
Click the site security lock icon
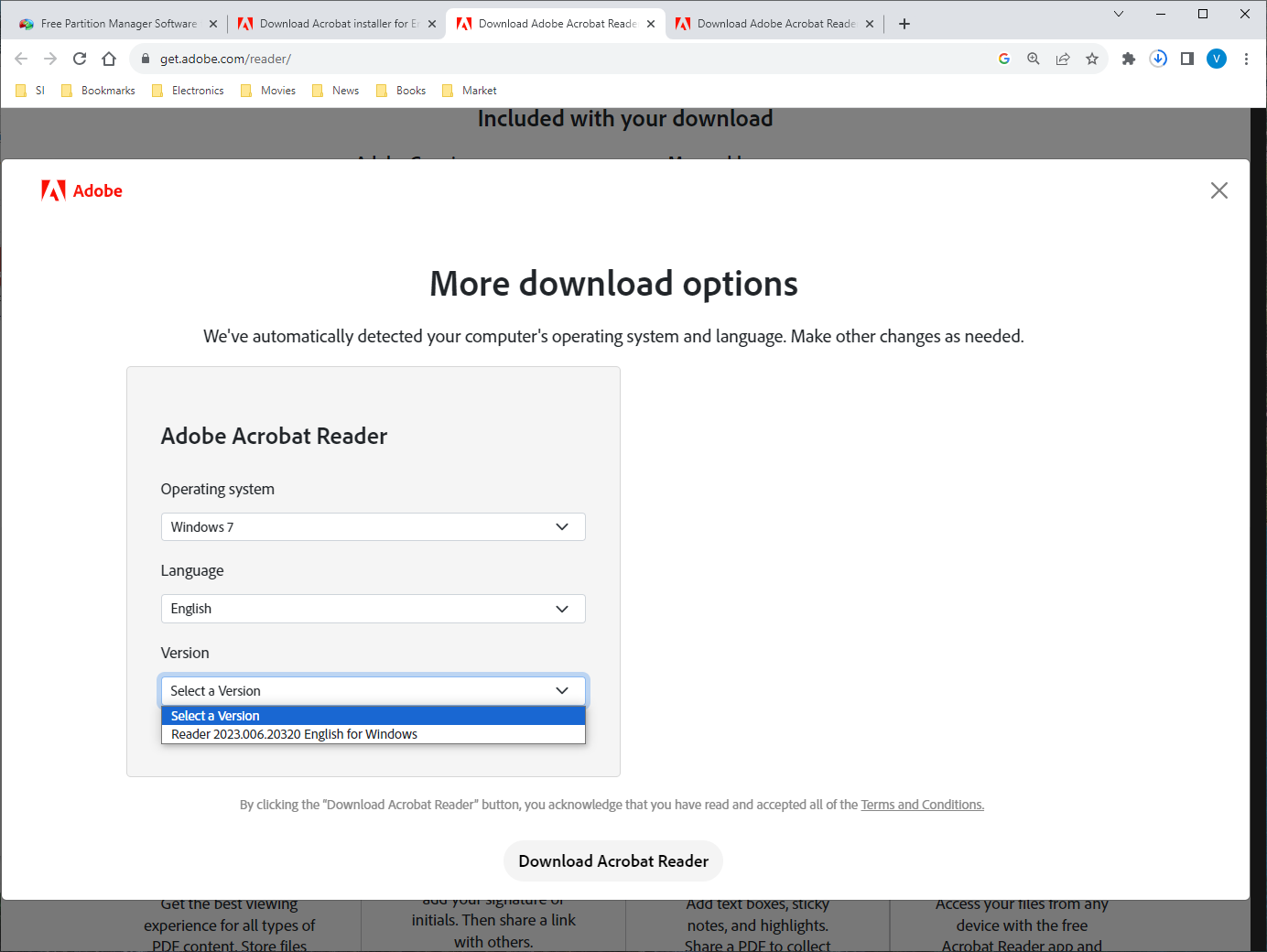click(x=145, y=58)
